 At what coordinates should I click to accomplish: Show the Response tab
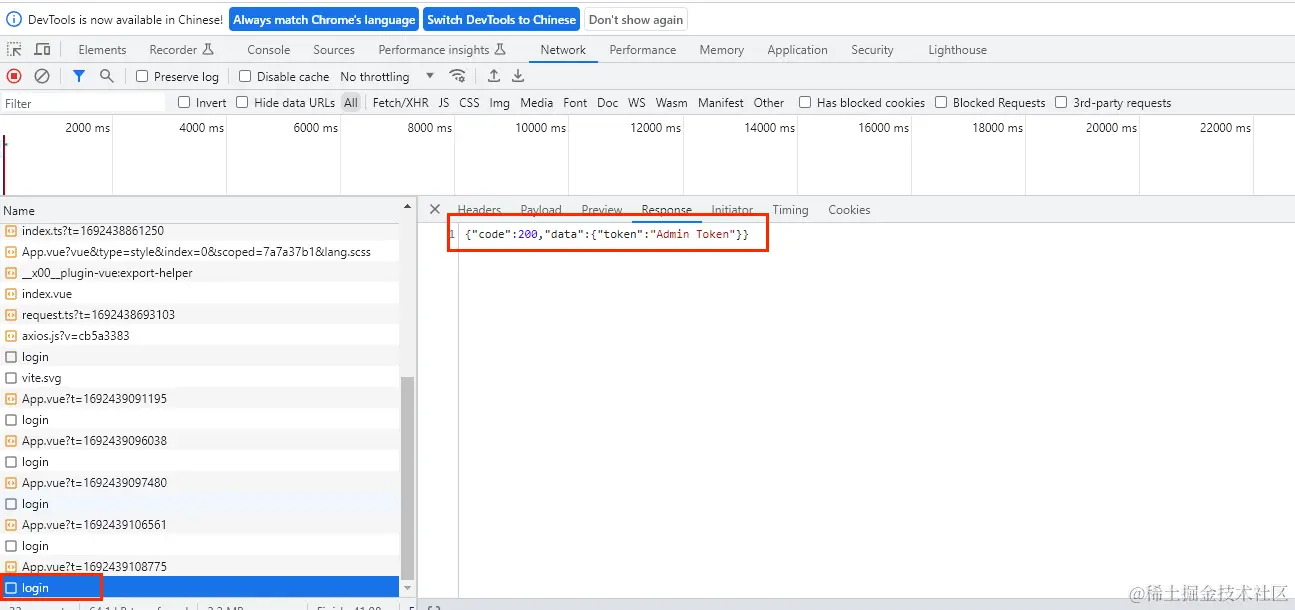click(667, 210)
